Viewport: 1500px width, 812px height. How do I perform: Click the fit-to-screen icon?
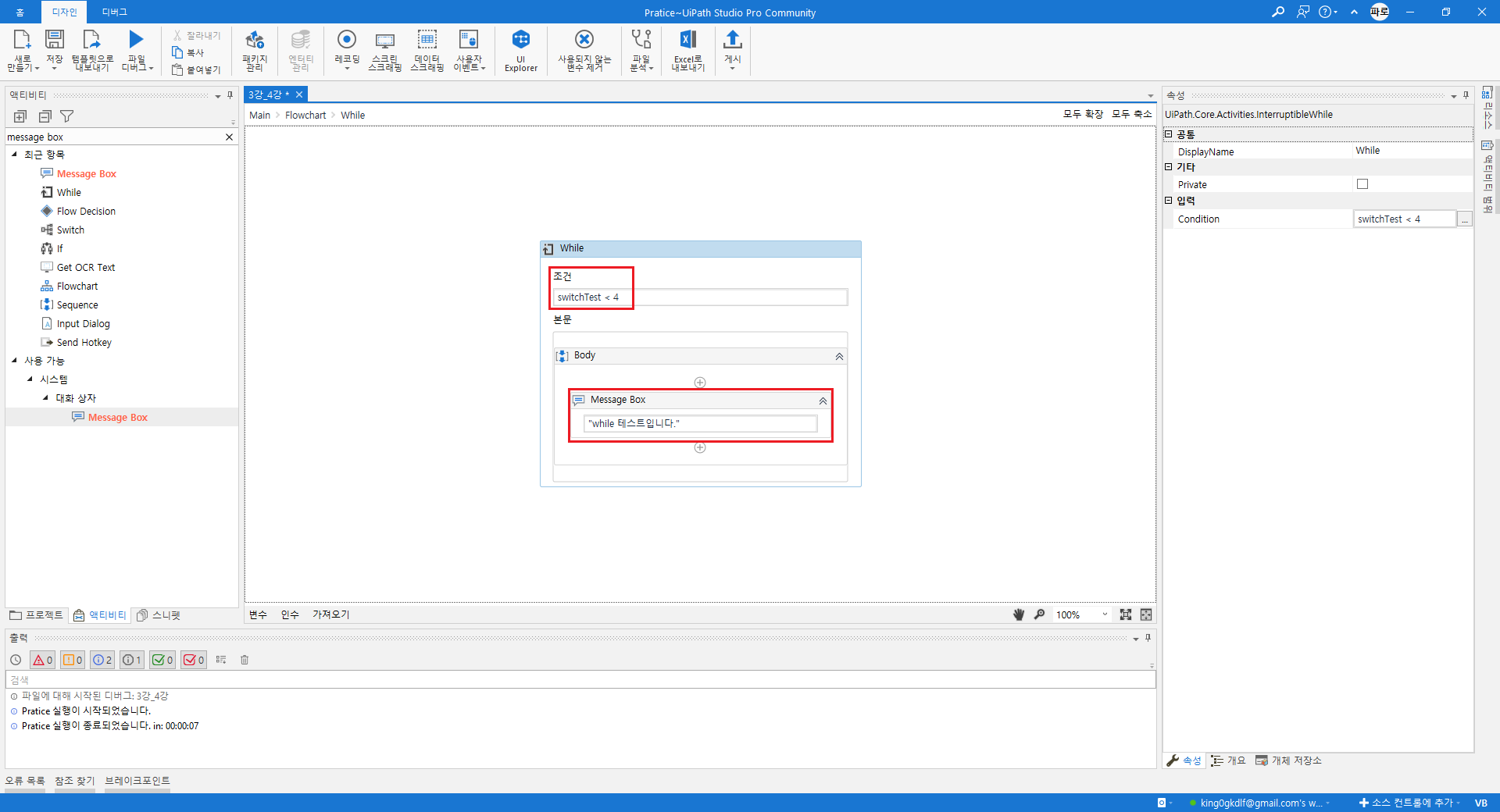point(1126,614)
